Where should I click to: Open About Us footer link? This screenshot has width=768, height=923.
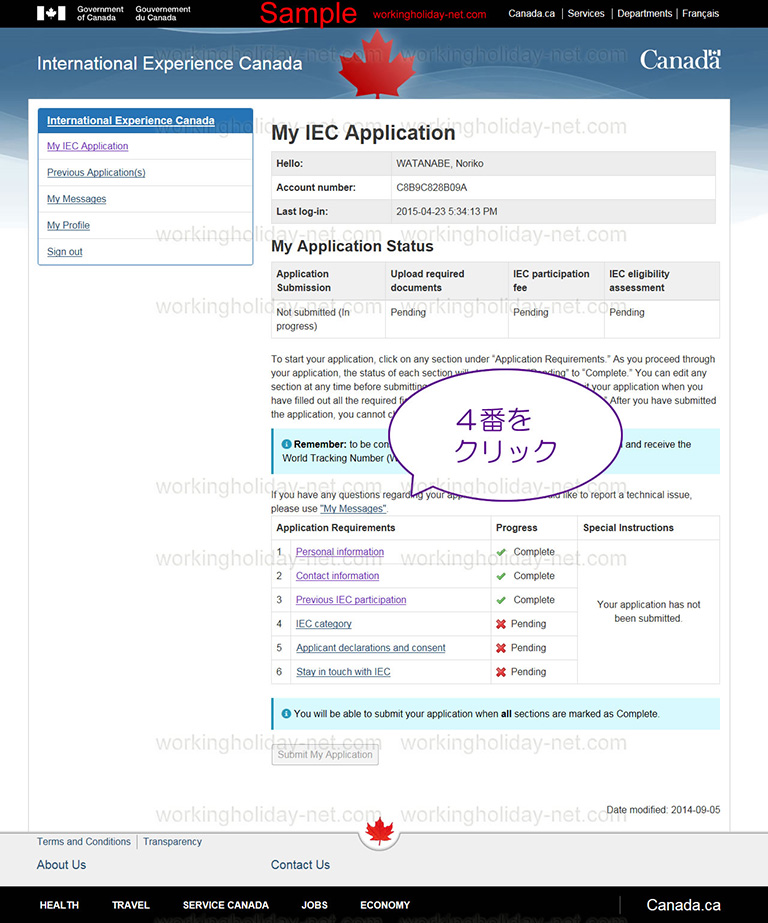61,865
